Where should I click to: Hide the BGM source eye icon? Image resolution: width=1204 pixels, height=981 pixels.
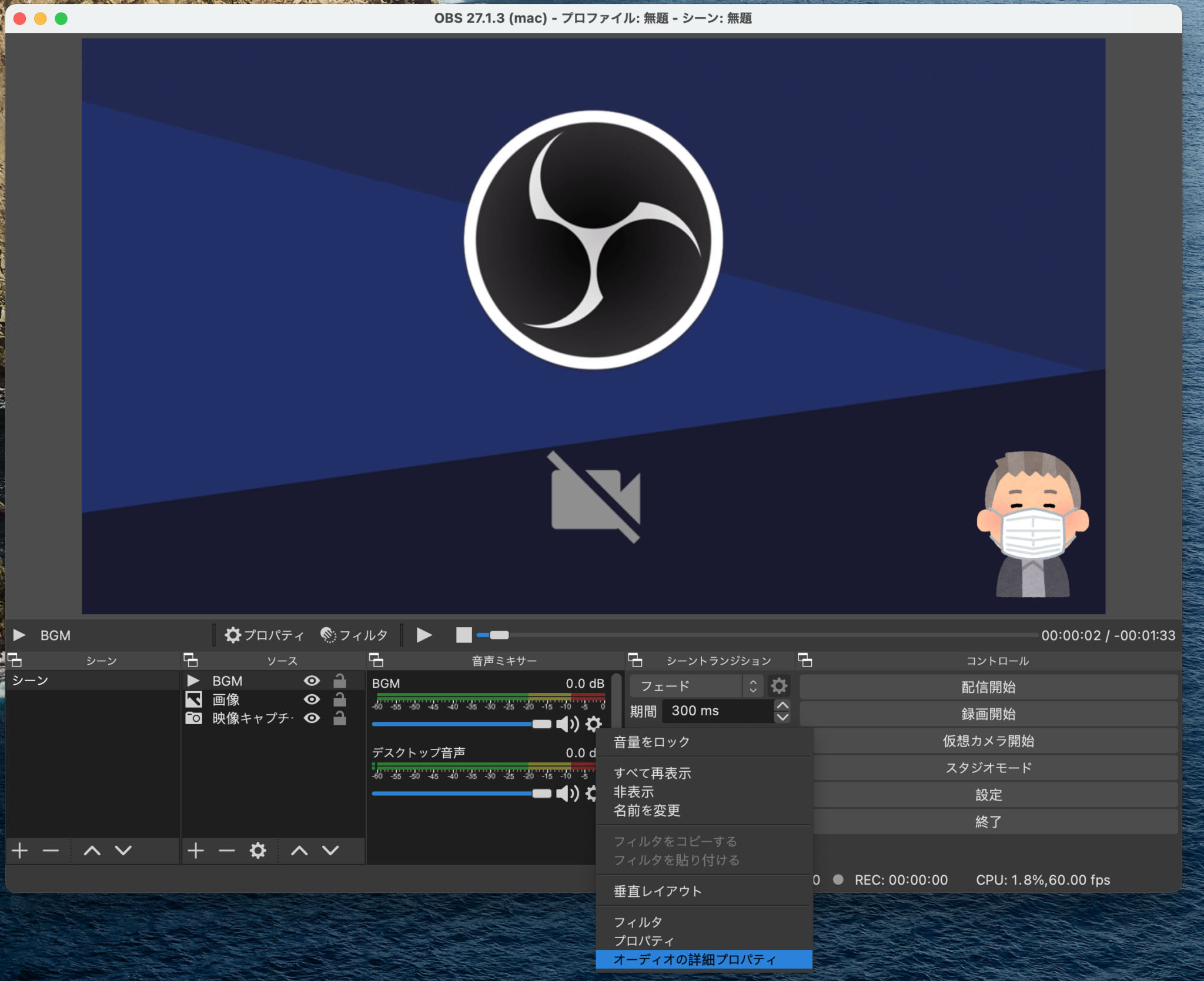coord(312,681)
